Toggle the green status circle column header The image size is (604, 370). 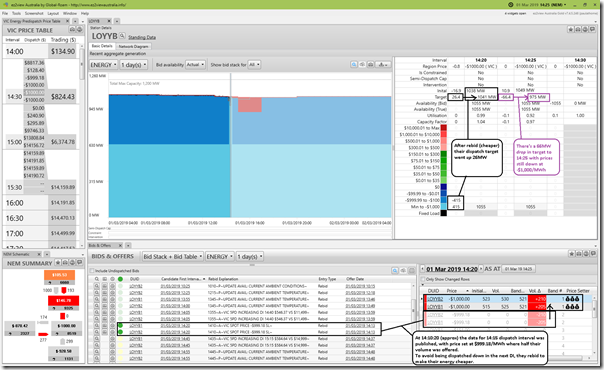(120, 279)
